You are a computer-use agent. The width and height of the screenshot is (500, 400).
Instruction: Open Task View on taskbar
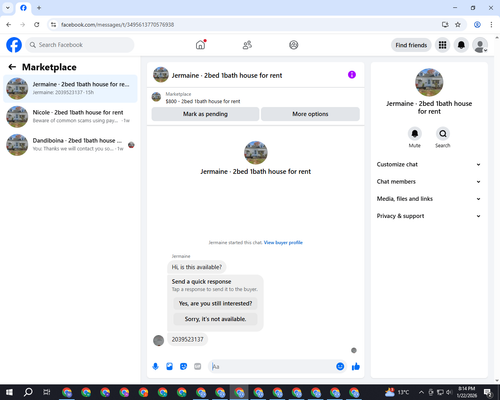(x=47, y=392)
